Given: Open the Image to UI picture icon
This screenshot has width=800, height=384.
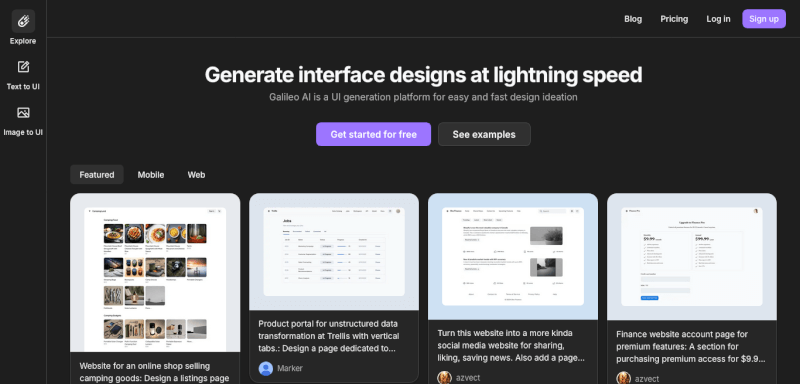Looking at the screenshot, I should (23, 113).
